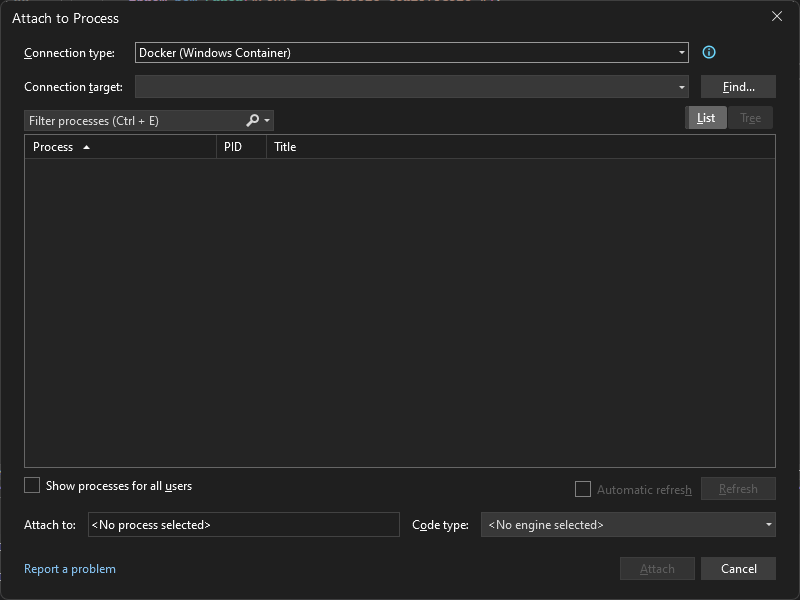Enable Automatic refresh
The width and height of the screenshot is (800, 600).
coord(583,489)
